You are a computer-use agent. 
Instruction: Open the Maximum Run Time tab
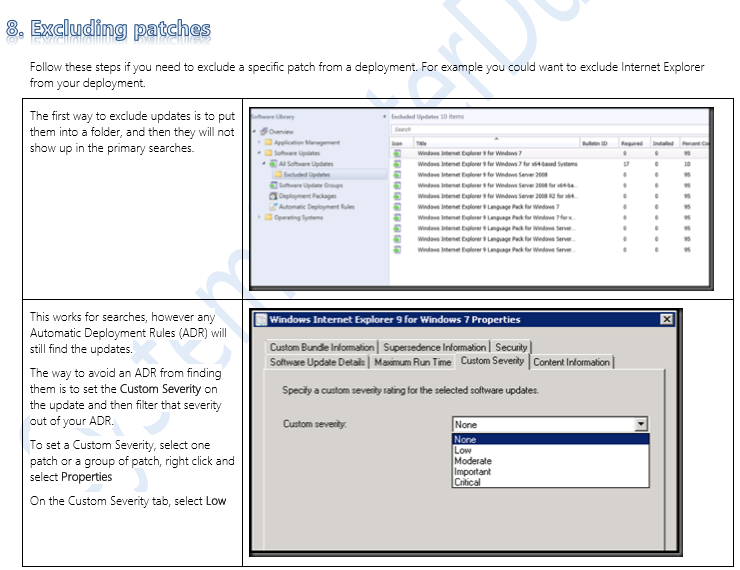click(412, 362)
